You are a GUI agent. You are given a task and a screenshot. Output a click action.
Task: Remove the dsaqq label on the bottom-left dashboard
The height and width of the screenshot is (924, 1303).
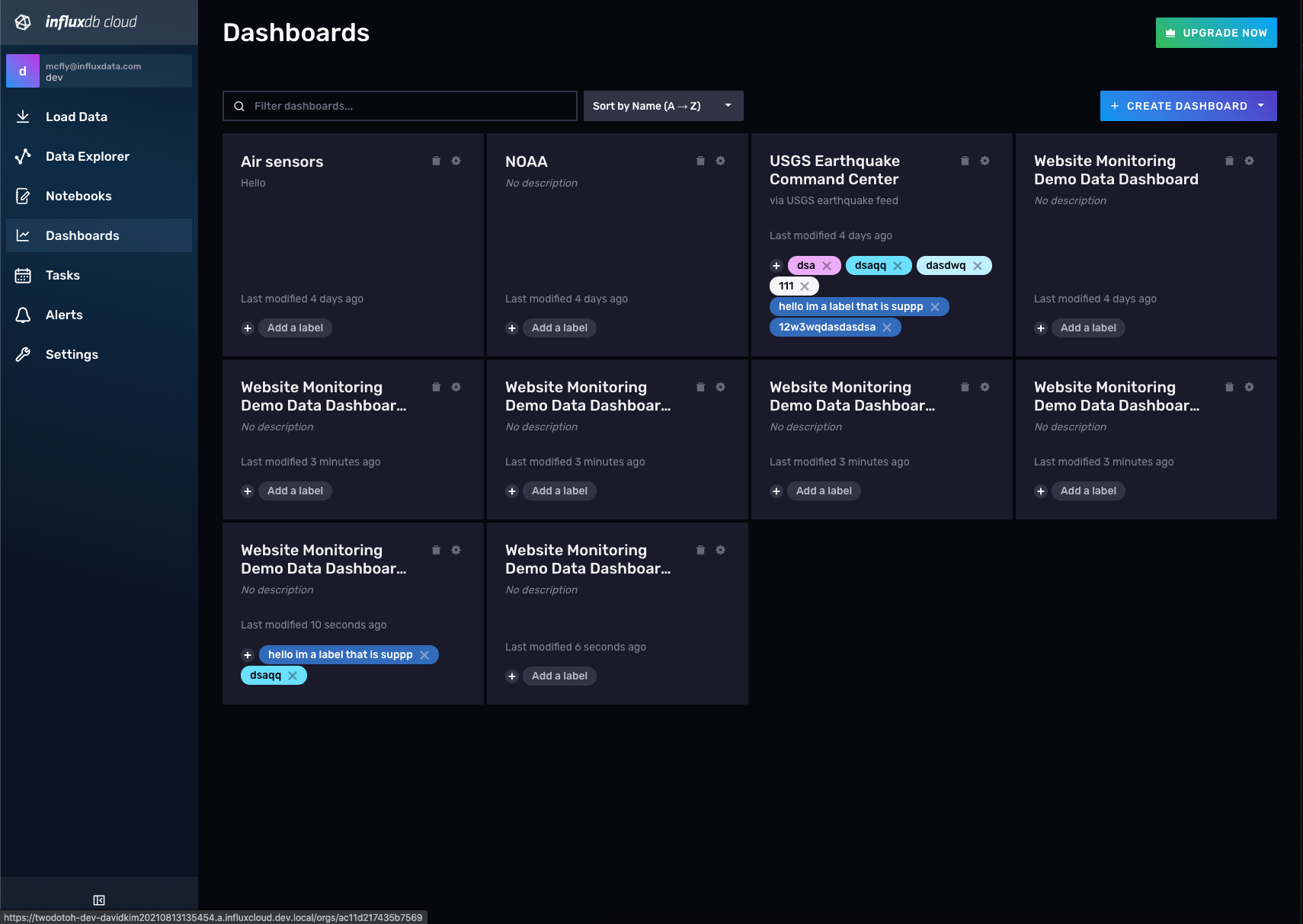tap(293, 675)
